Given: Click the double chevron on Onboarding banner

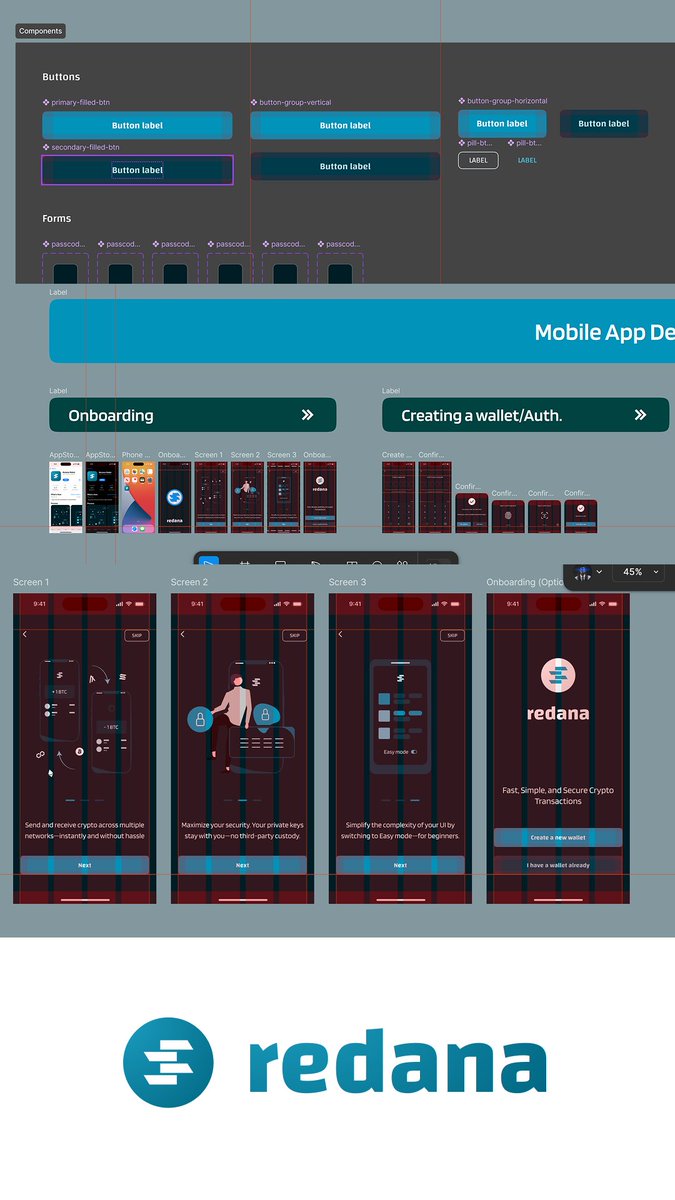Looking at the screenshot, I should (x=307, y=415).
